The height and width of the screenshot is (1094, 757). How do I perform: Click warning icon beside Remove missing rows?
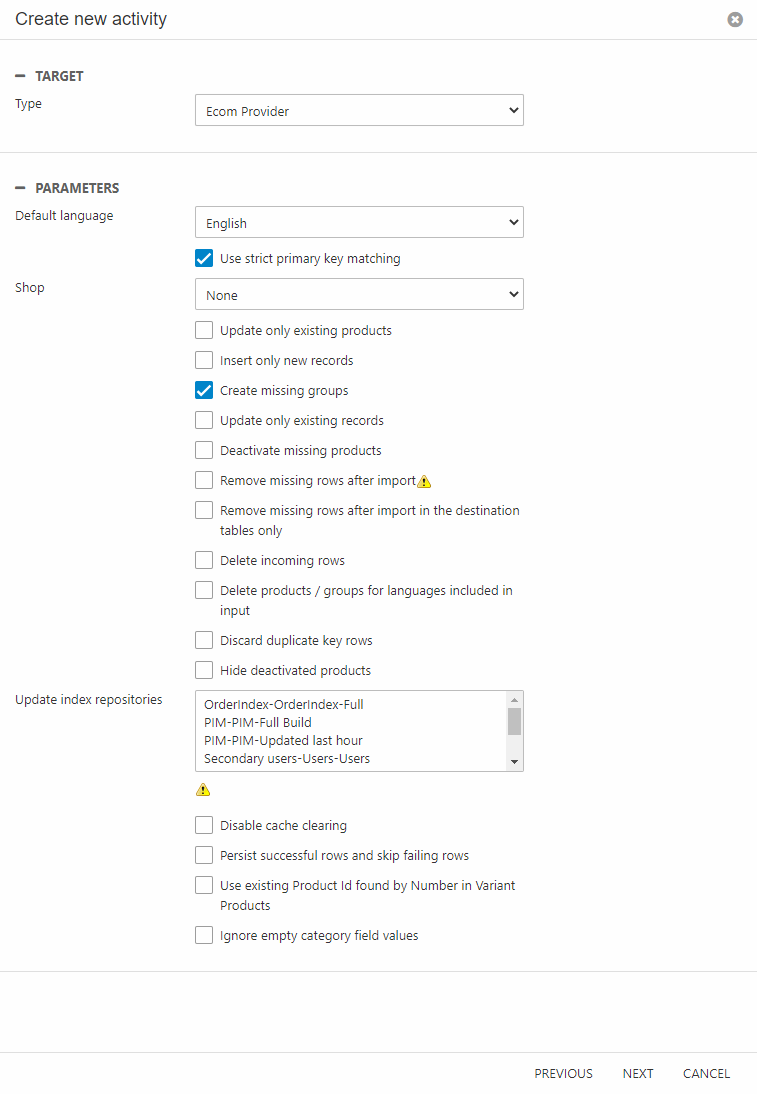(x=424, y=481)
